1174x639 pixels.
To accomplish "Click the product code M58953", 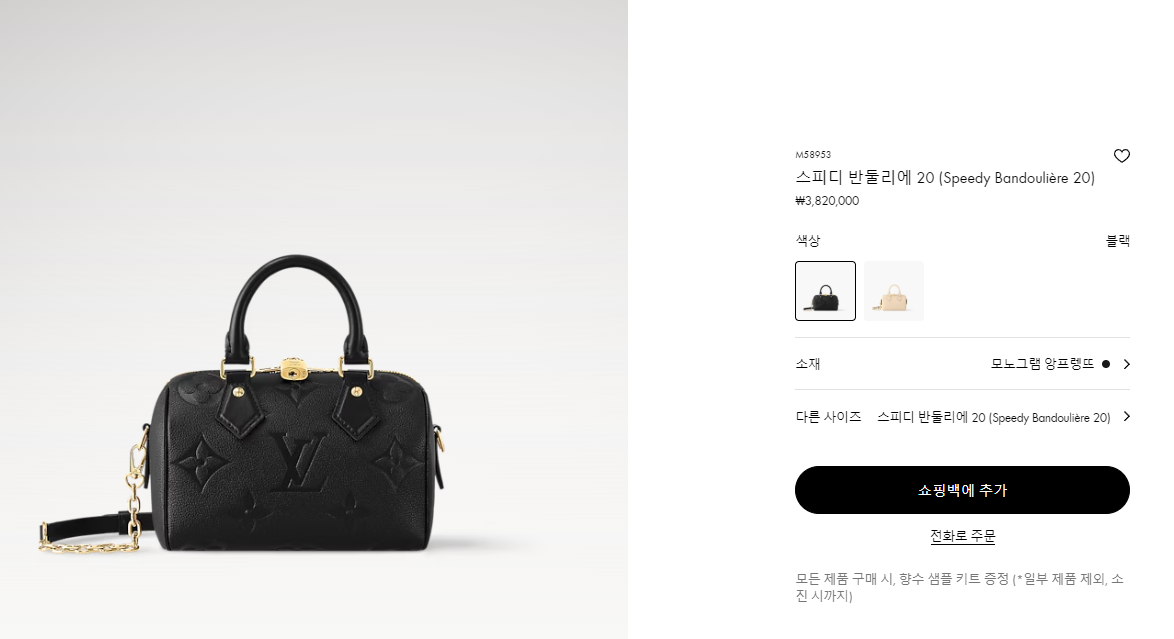I will point(813,154).
